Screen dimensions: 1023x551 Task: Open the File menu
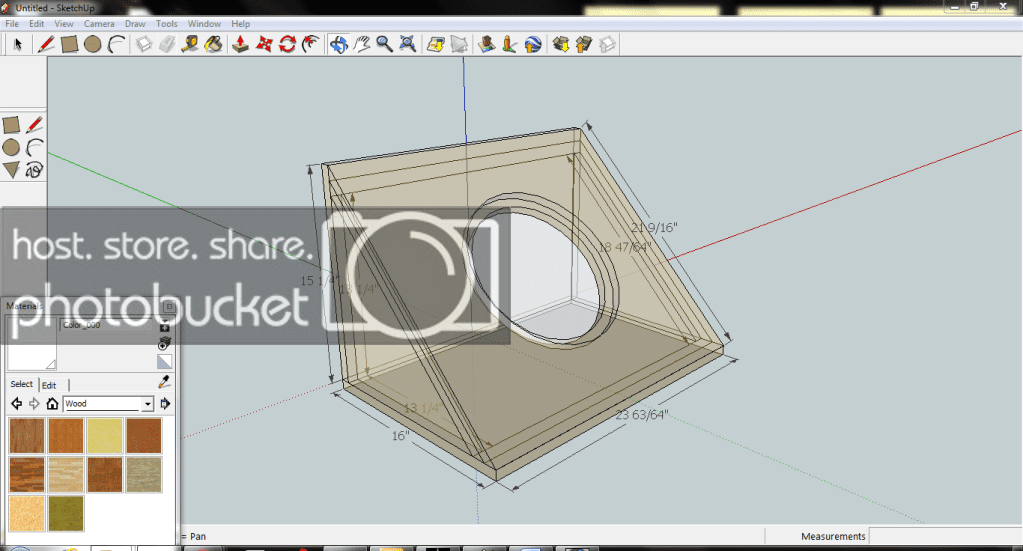12,23
